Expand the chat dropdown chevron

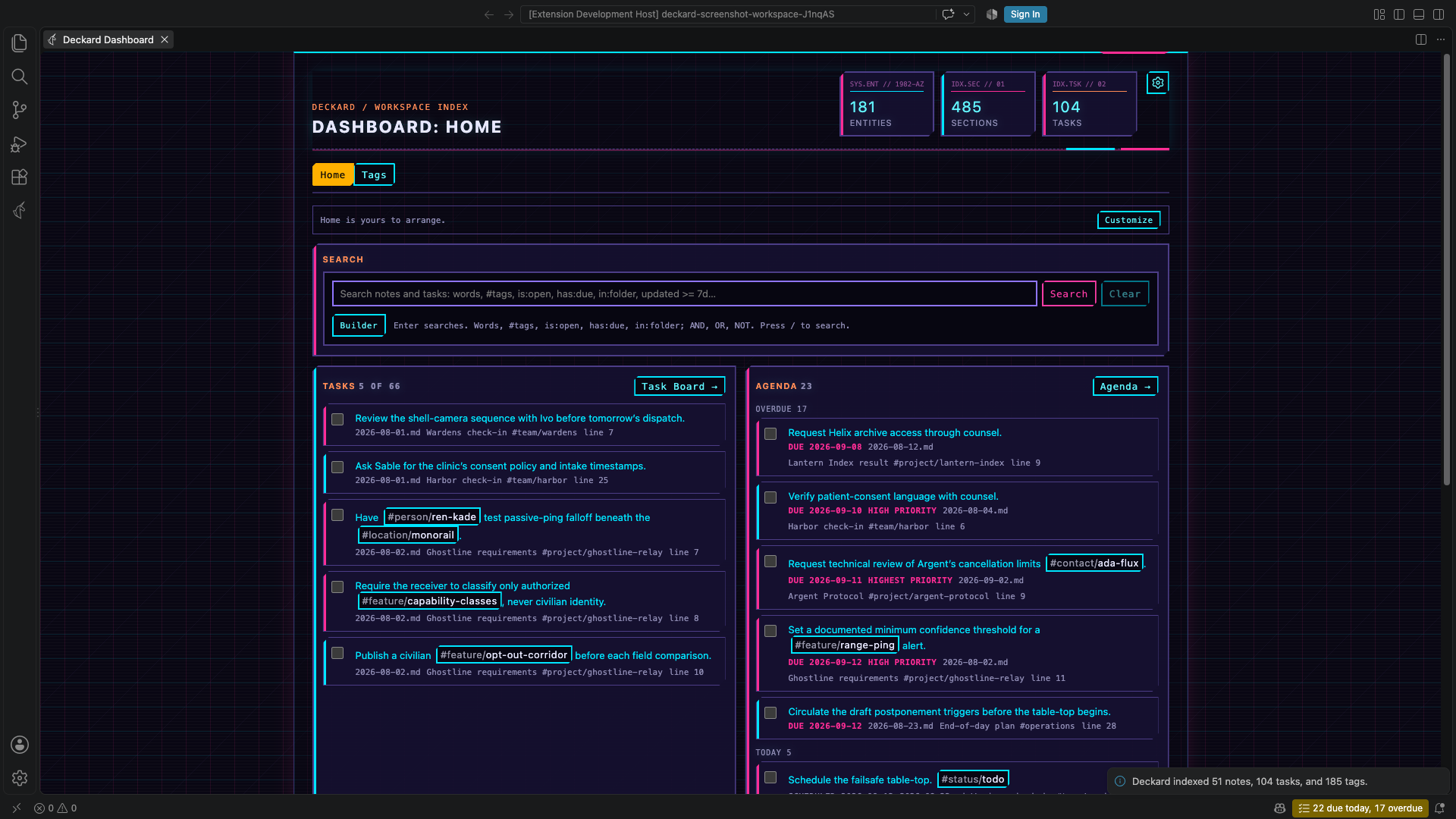click(966, 14)
